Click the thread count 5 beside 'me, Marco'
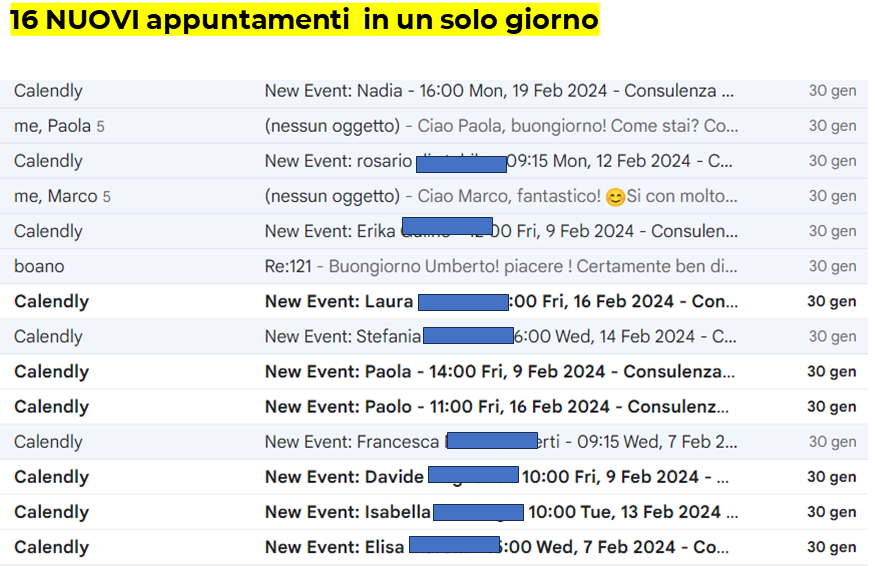This screenshot has width=877, height=566. tap(106, 197)
